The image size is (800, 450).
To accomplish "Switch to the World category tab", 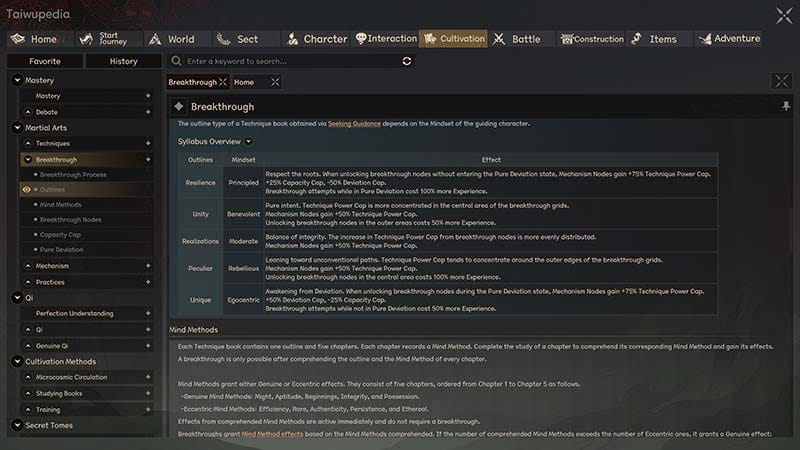I will coord(178,39).
